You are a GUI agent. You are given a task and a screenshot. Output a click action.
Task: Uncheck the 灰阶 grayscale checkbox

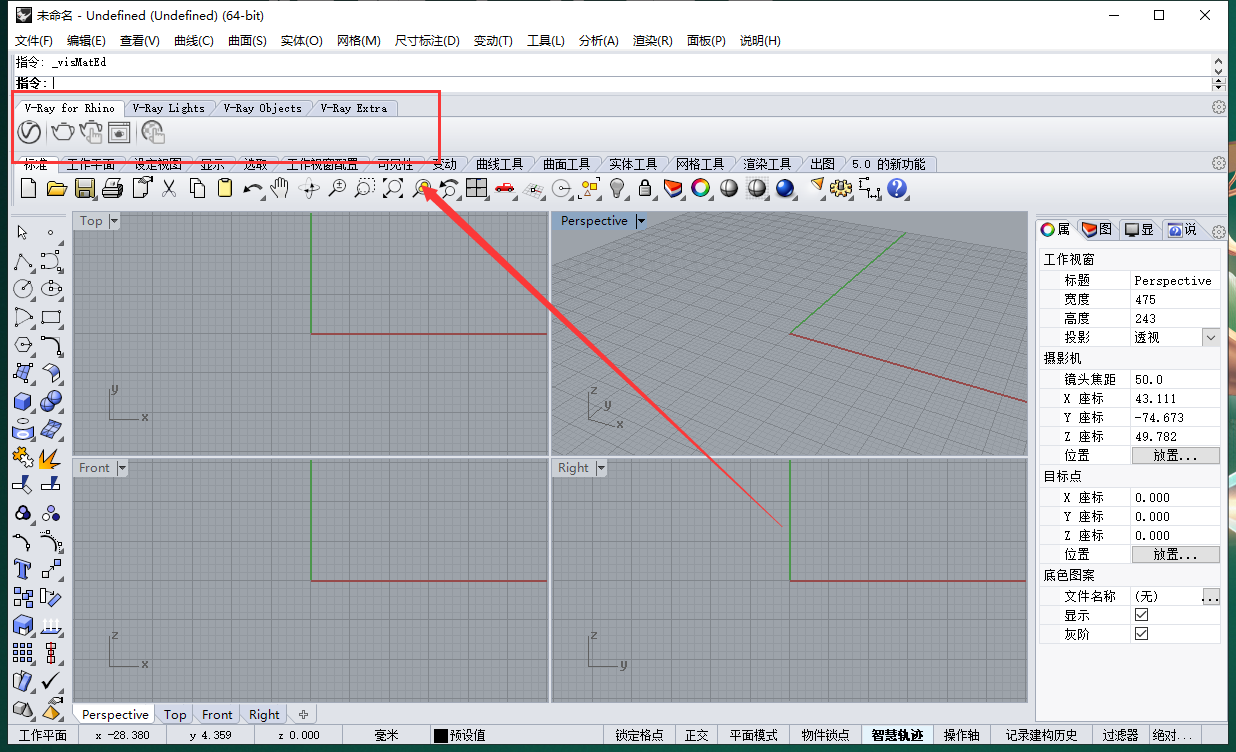pyautogui.click(x=1141, y=634)
